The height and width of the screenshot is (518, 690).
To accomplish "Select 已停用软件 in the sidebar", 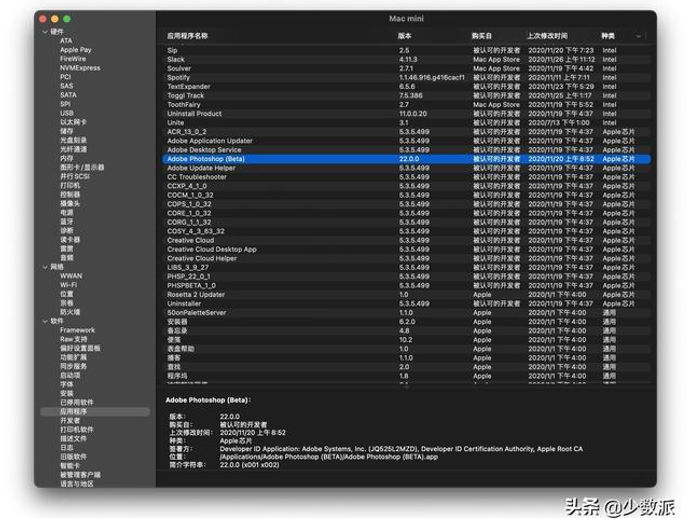I will pyautogui.click(x=77, y=402).
